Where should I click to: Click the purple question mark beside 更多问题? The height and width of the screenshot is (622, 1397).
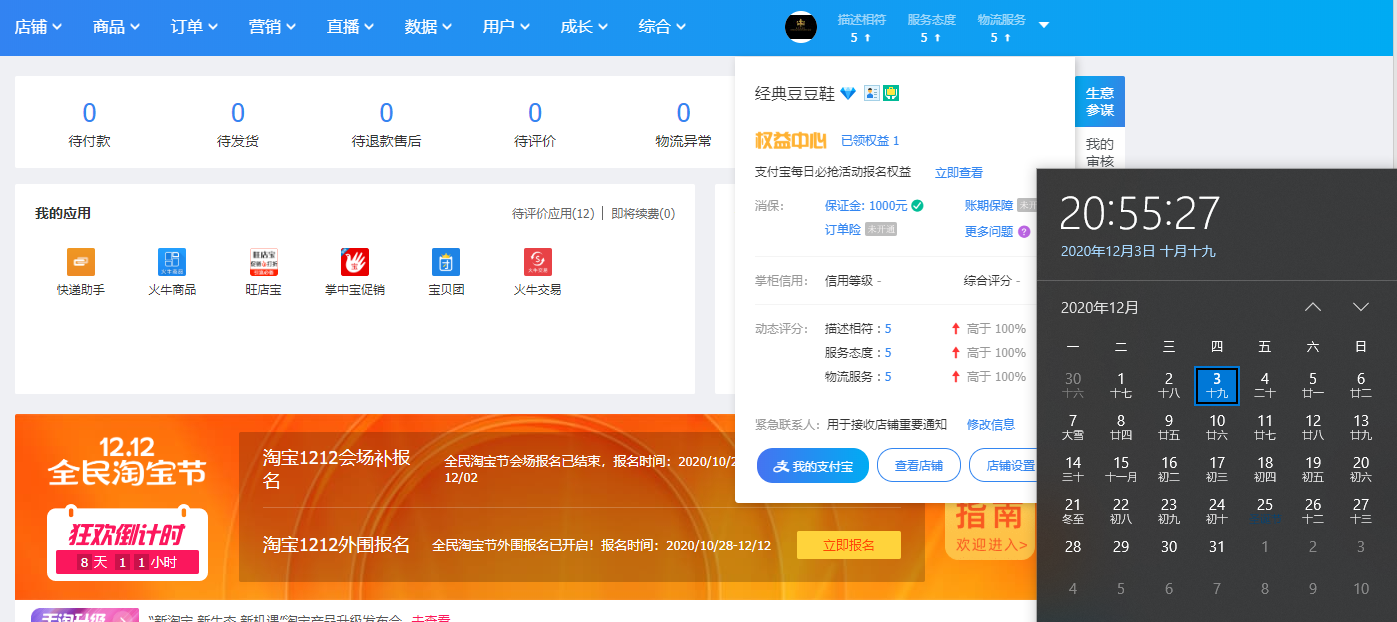[1023, 231]
